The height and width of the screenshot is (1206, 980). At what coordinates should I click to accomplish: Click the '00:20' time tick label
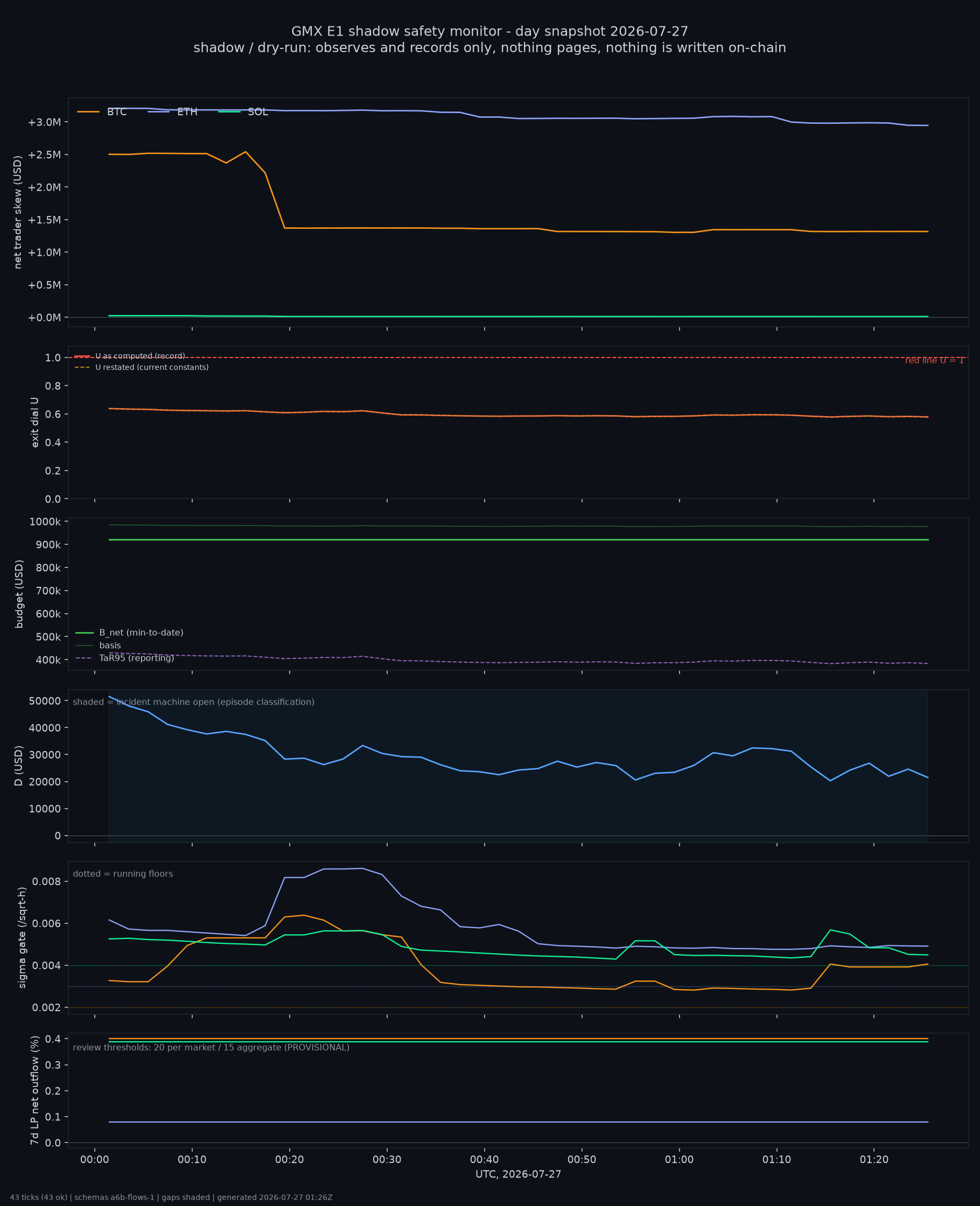coord(290,1160)
